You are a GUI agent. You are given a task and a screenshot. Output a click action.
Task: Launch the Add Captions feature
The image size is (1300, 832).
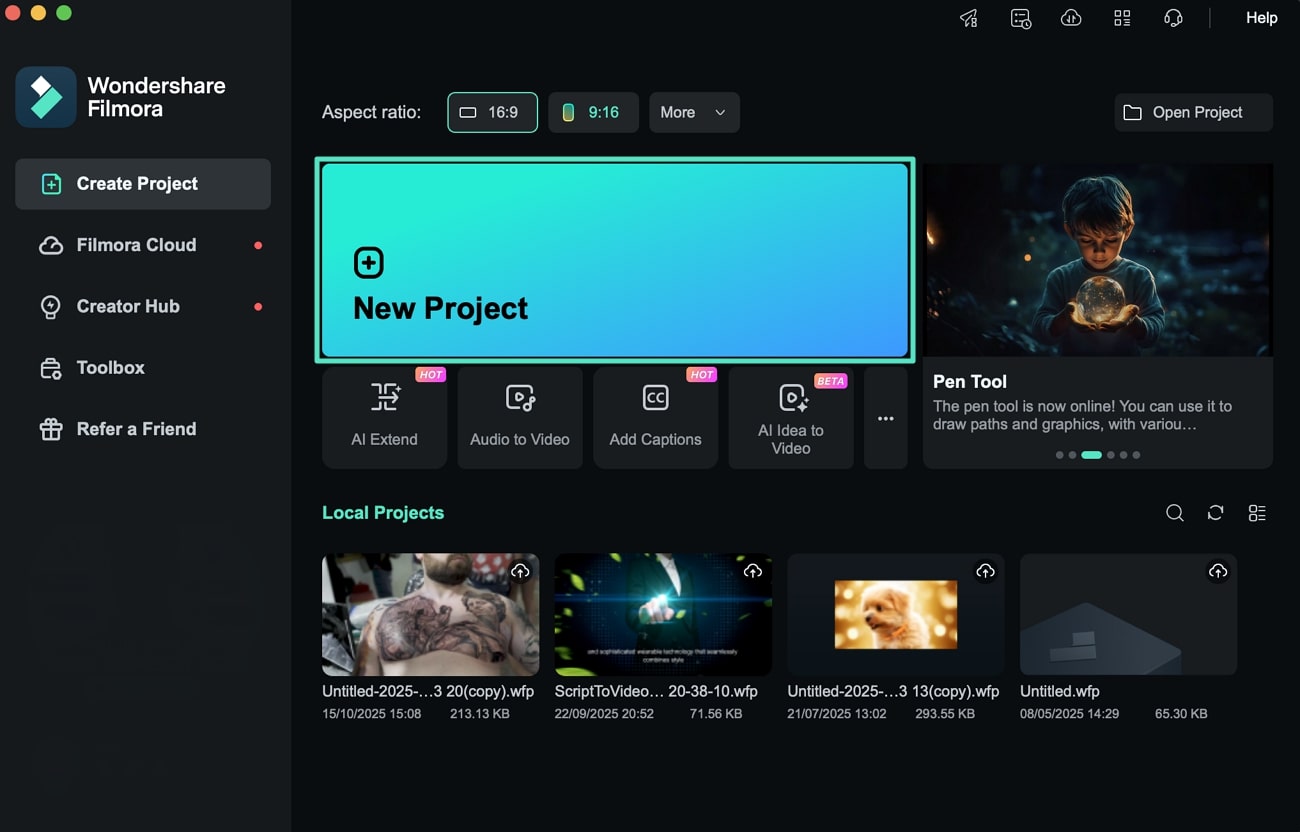655,417
